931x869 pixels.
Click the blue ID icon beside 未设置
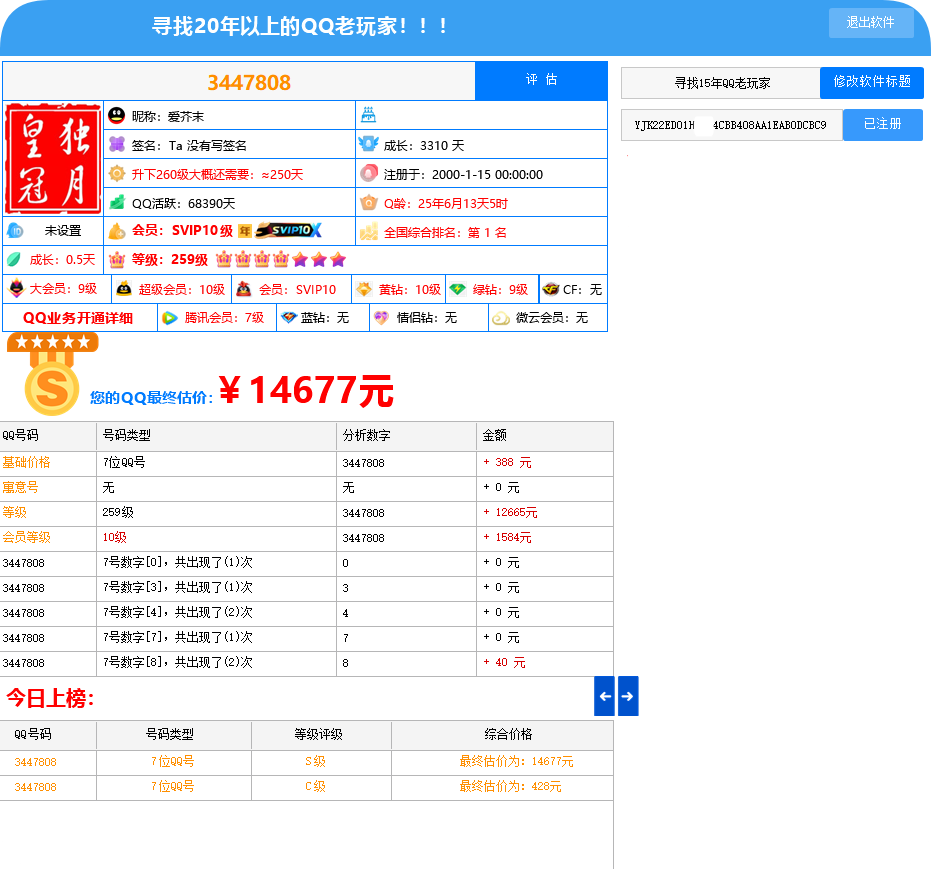15,231
